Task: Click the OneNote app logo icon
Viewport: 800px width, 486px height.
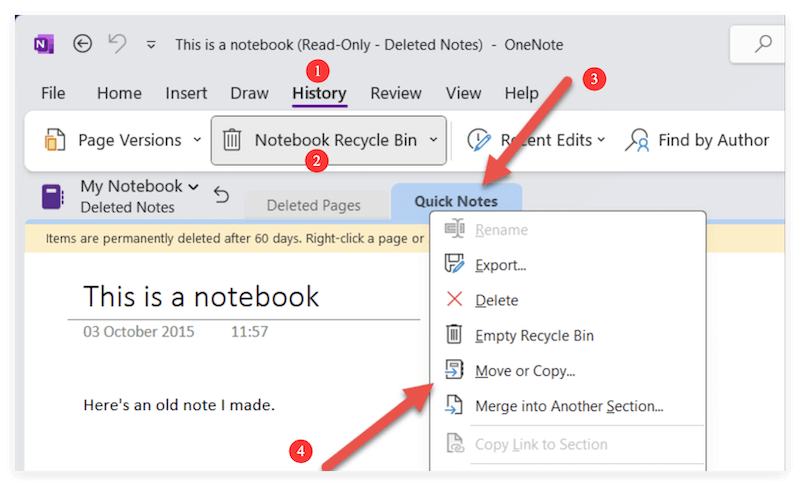Action: [44, 44]
